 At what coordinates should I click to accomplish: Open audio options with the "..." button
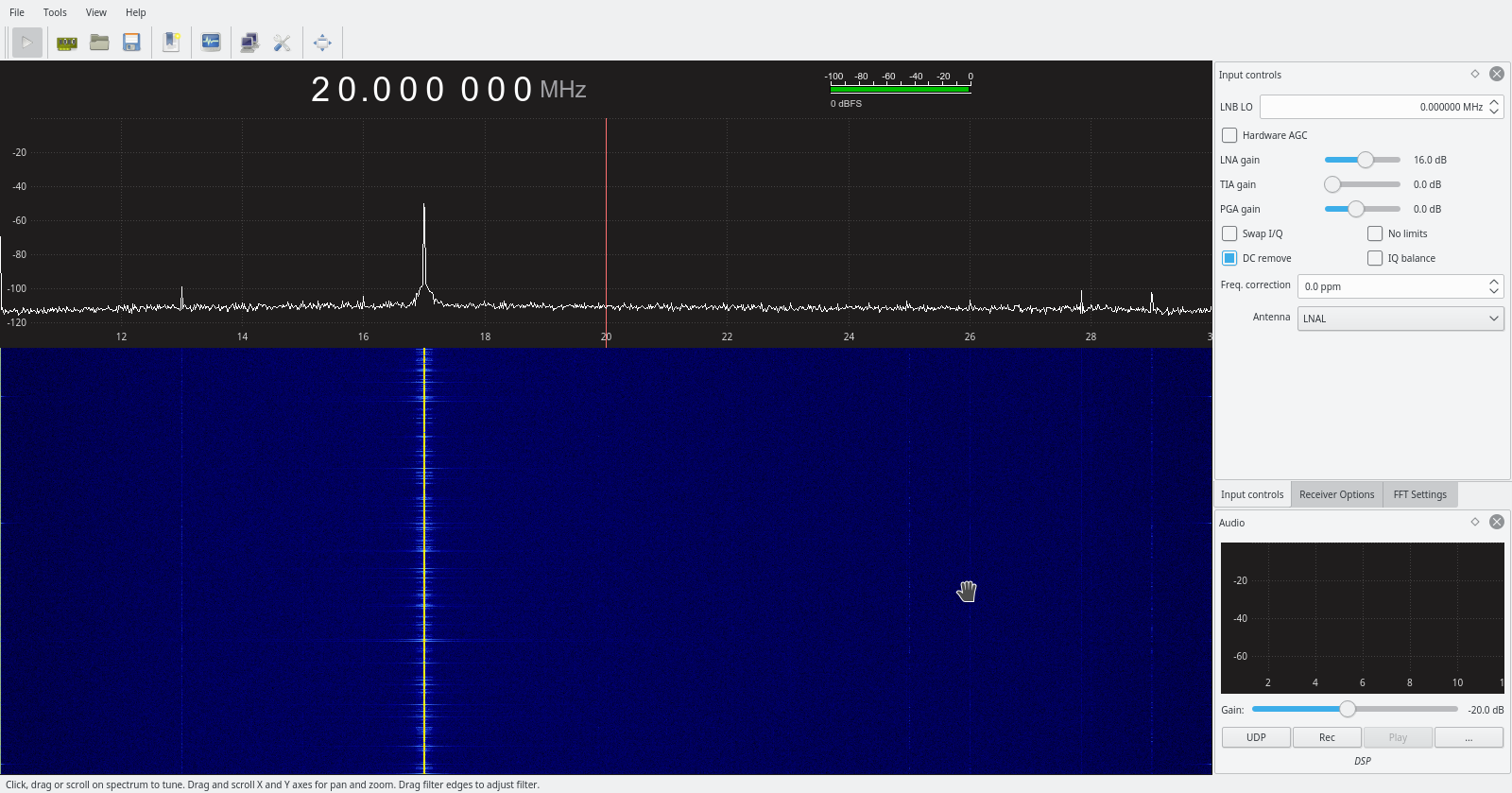coord(1469,737)
